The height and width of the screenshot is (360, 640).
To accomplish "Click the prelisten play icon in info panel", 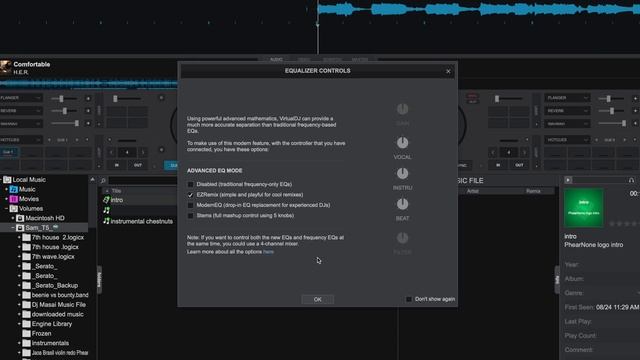I will tap(568, 180).
